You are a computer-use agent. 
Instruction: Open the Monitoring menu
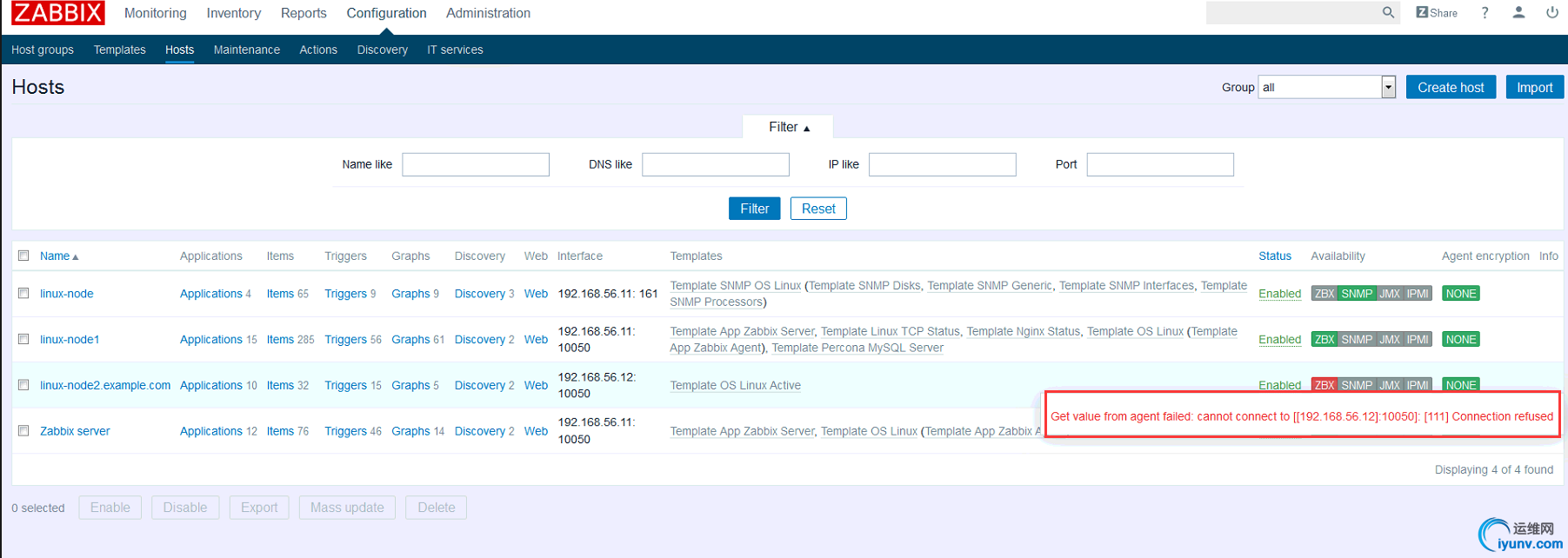coord(156,13)
